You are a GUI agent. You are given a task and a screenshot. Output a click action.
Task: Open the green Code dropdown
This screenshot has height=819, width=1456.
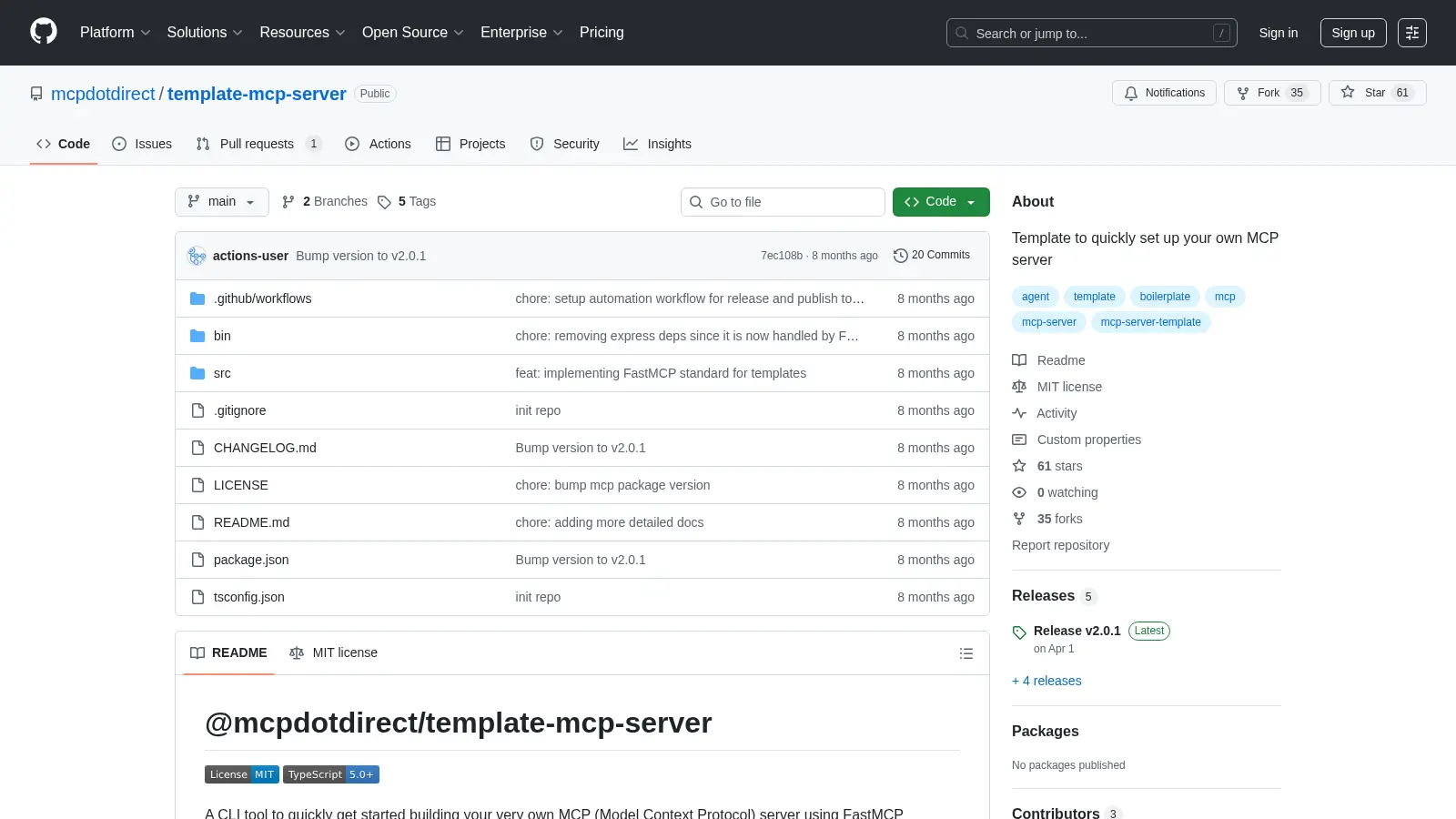(941, 202)
